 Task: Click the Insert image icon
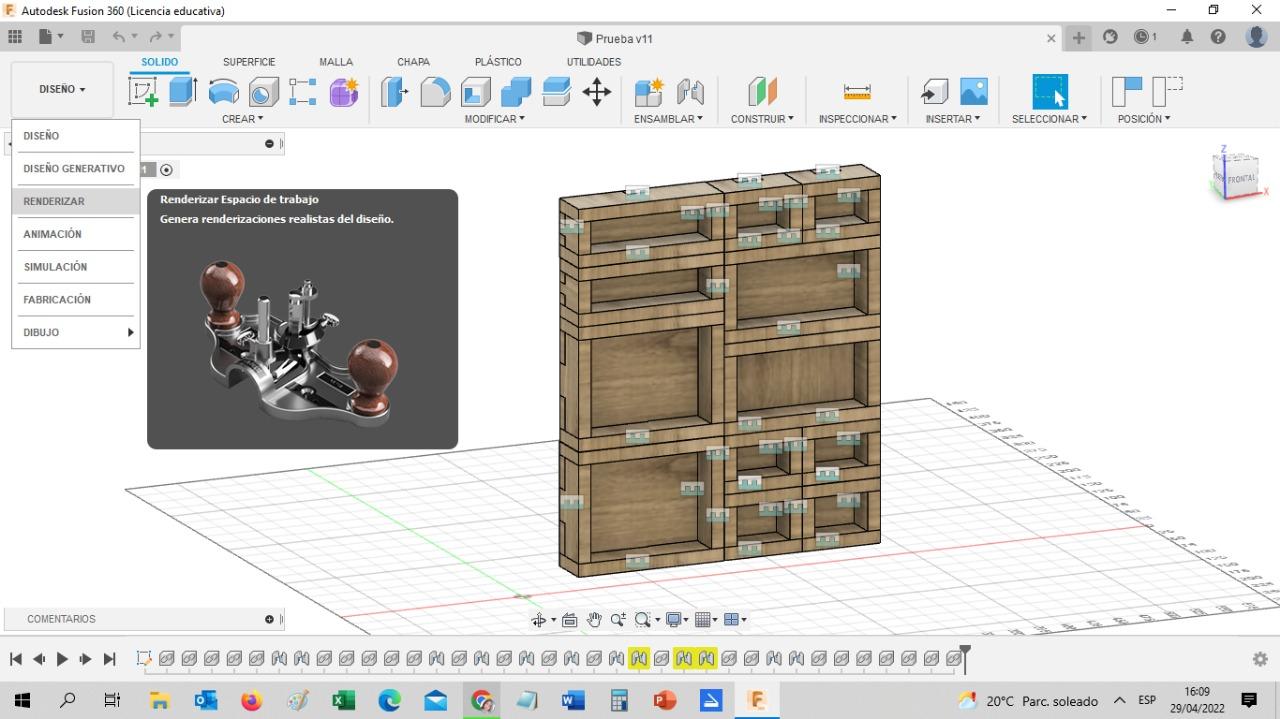click(973, 92)
